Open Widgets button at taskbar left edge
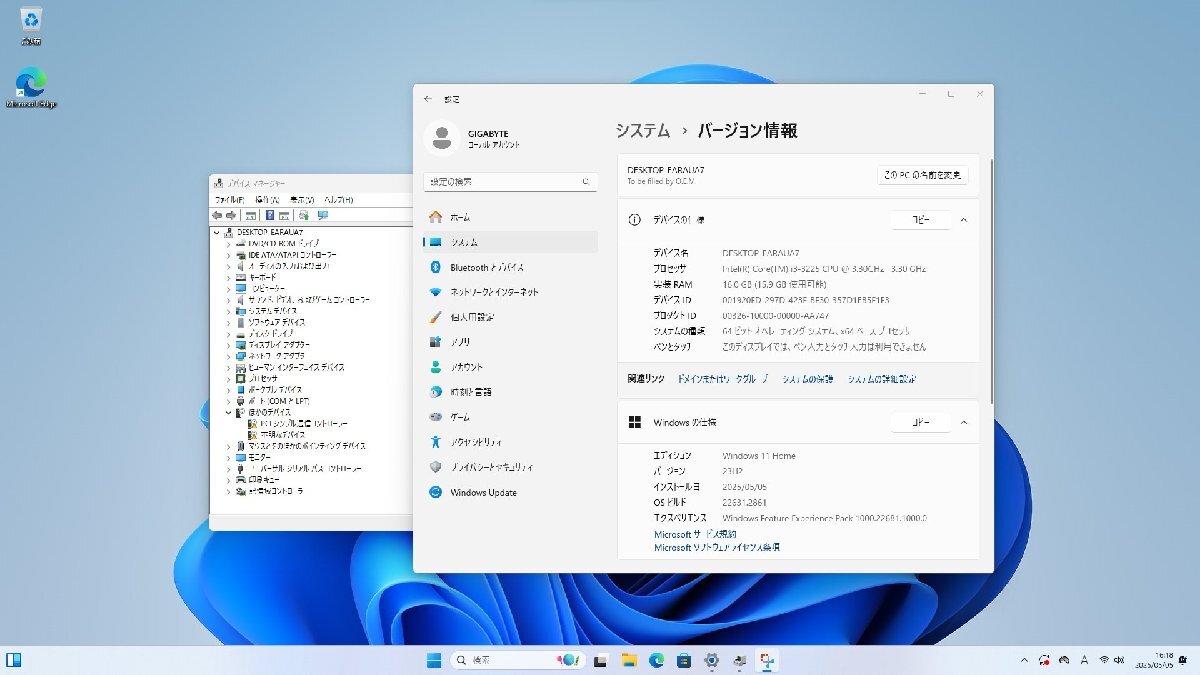1200x675 pixels. (x=14, y=660)
